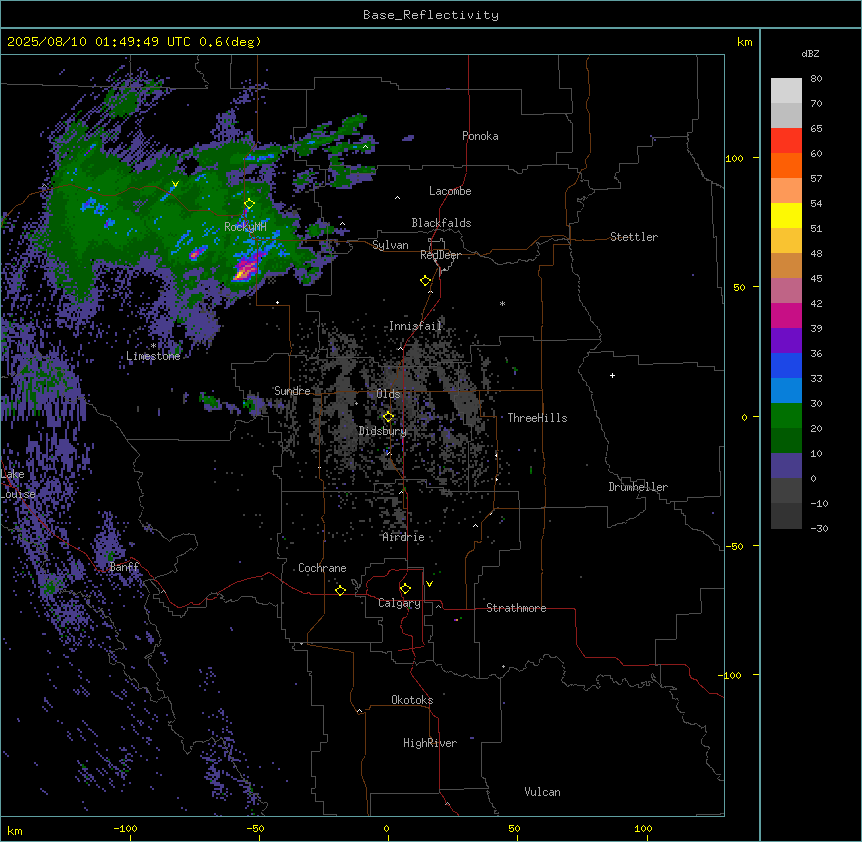Click the white plus marker north of Drumheller
862x842 pixels.
point(612,375)
